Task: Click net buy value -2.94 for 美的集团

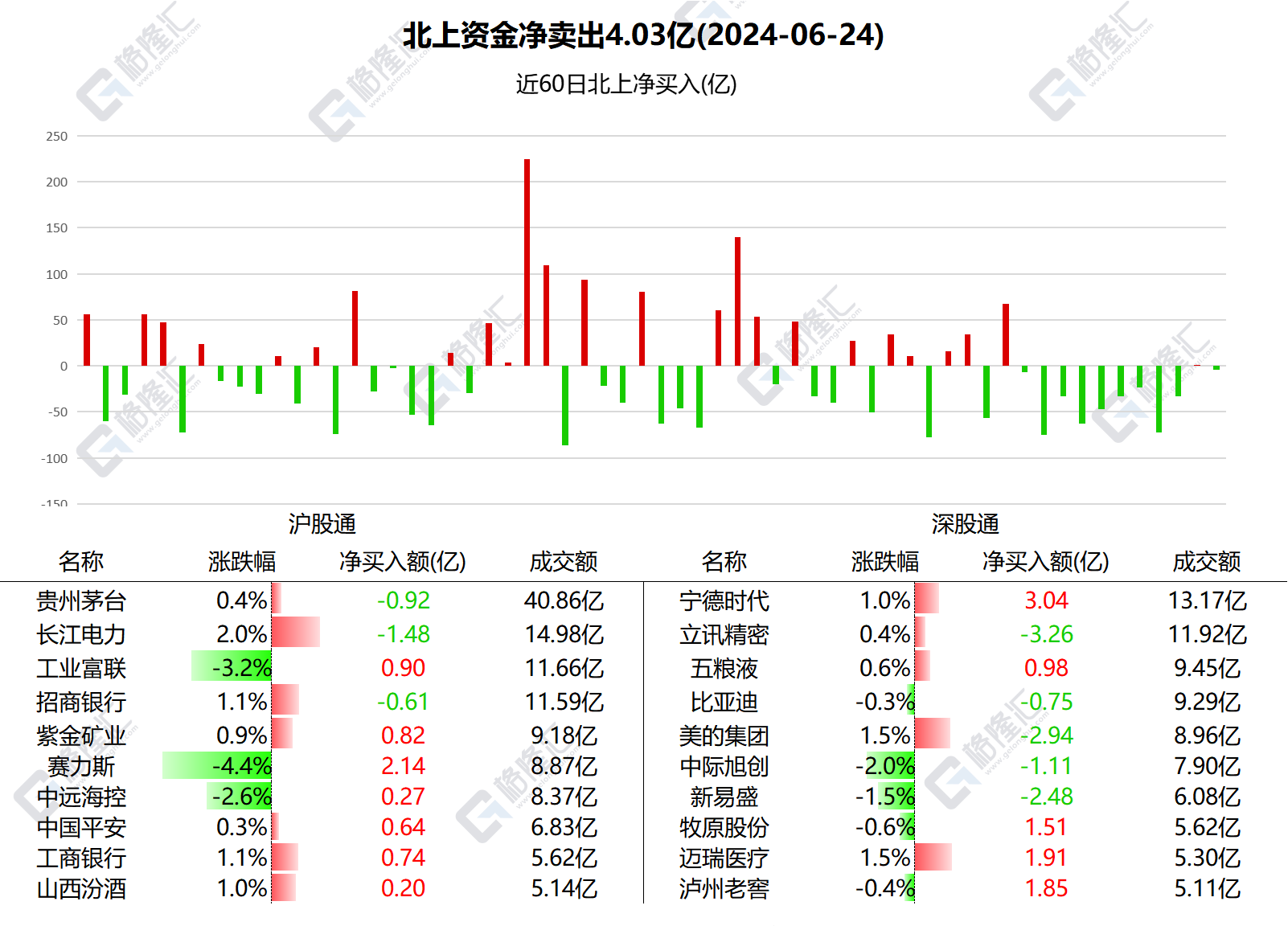Action: [1046, 735]
